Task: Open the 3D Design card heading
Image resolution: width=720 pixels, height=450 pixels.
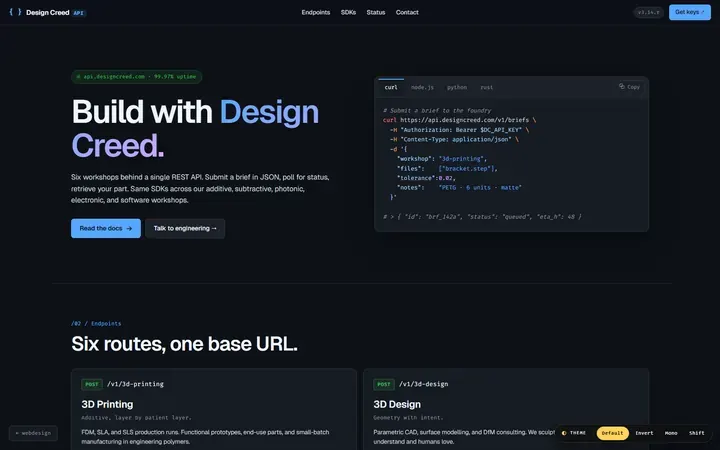Action: pyautogui.click(x=397, y=404)
